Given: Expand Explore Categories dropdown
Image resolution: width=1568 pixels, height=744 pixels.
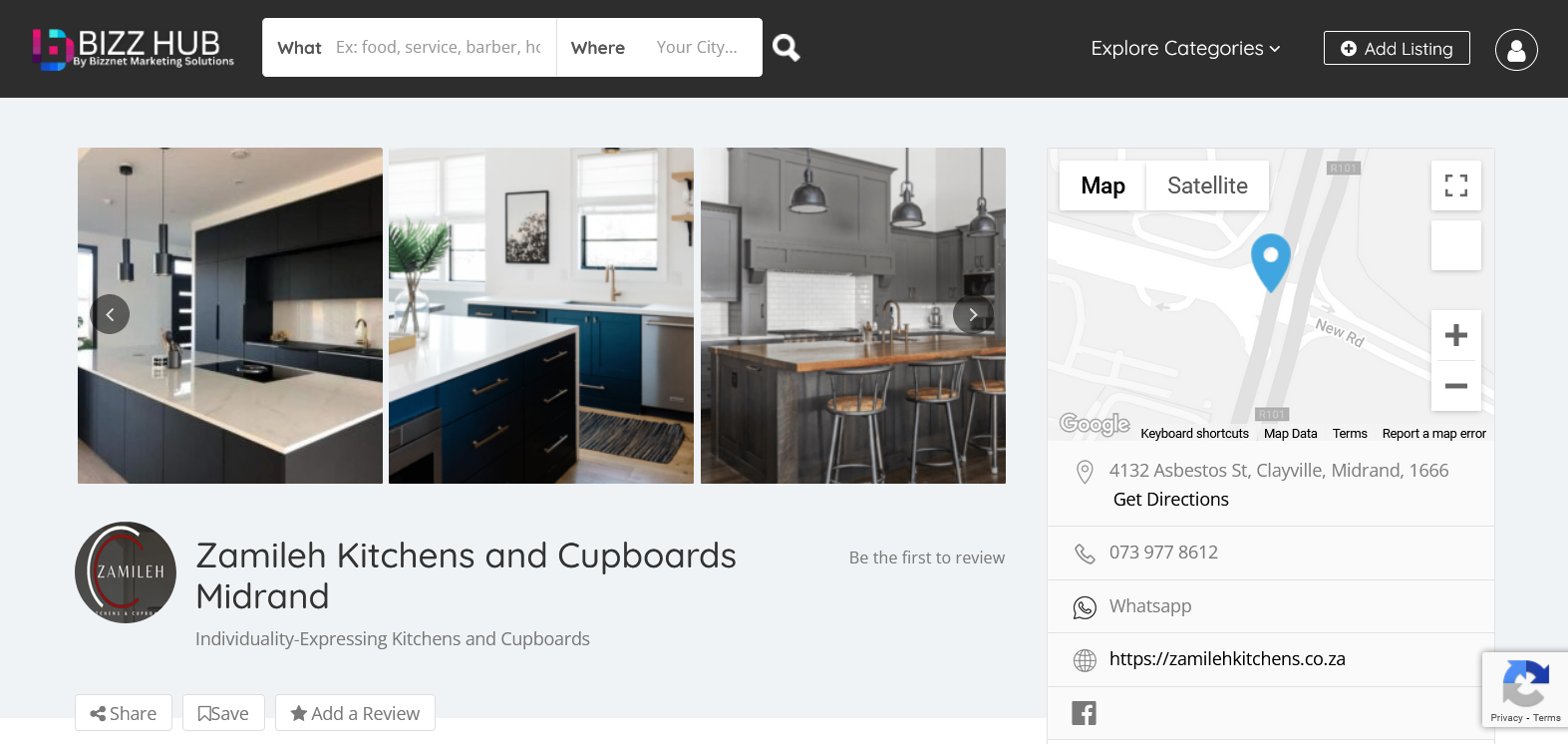Looking at the screenshot, I should 1184,48.
